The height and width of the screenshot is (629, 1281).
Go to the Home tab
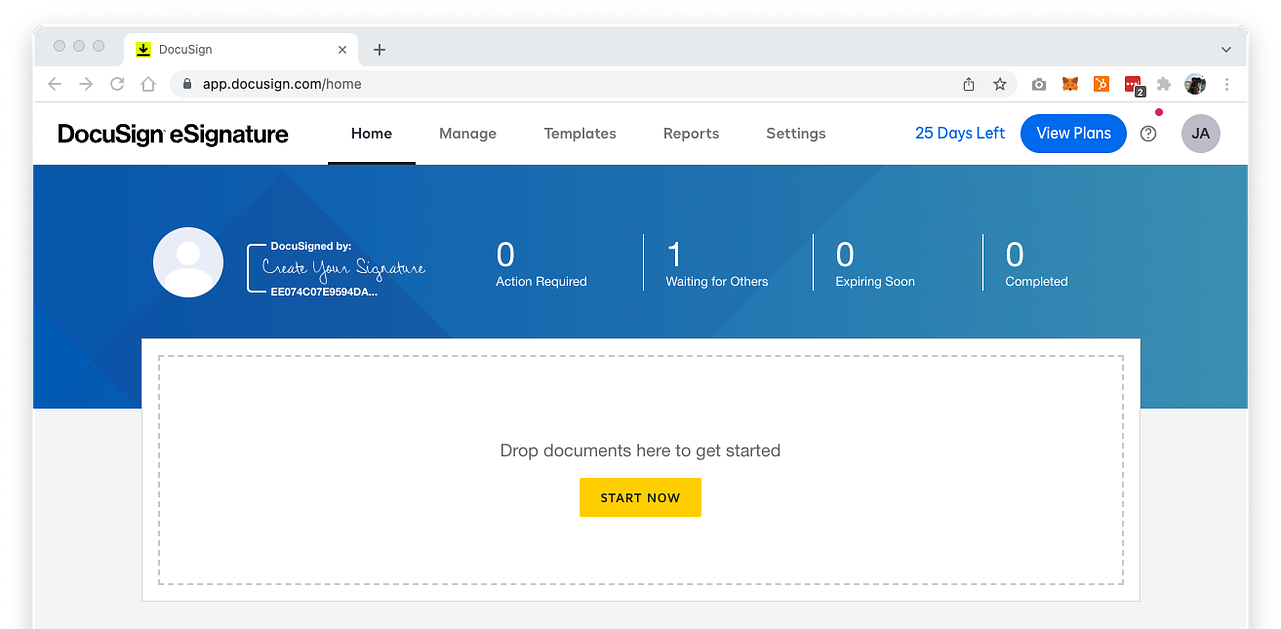(371, 133)
